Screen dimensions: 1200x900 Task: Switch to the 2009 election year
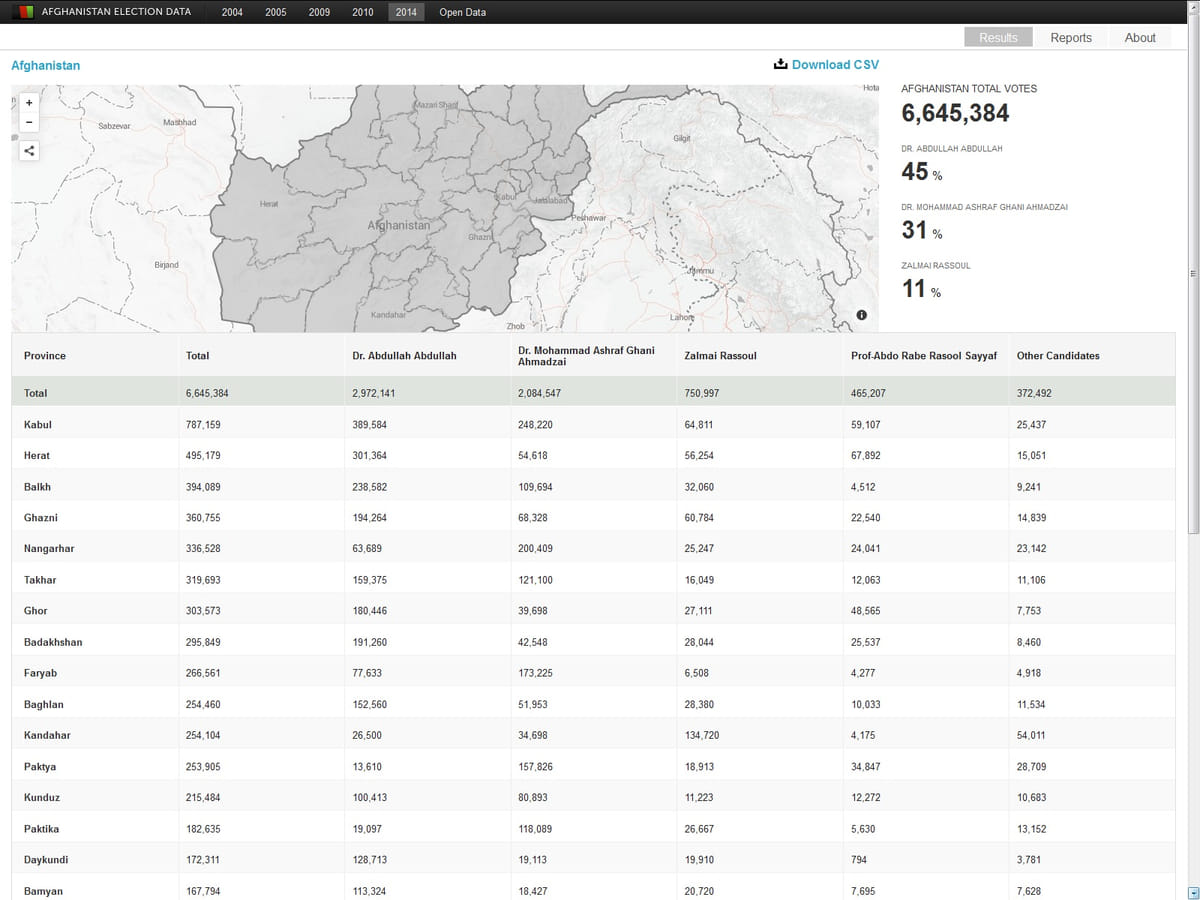click(x=319, y=12)
